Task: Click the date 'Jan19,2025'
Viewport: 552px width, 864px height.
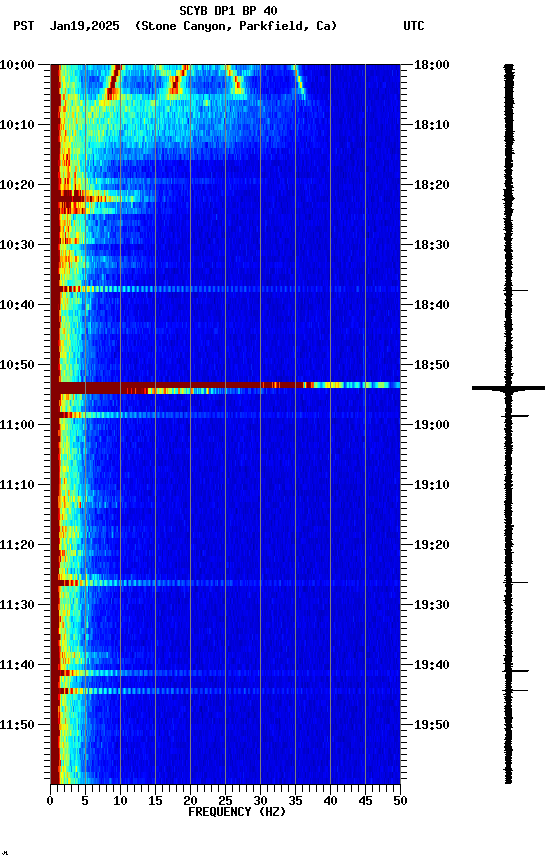Action: [x=84, y=26]
